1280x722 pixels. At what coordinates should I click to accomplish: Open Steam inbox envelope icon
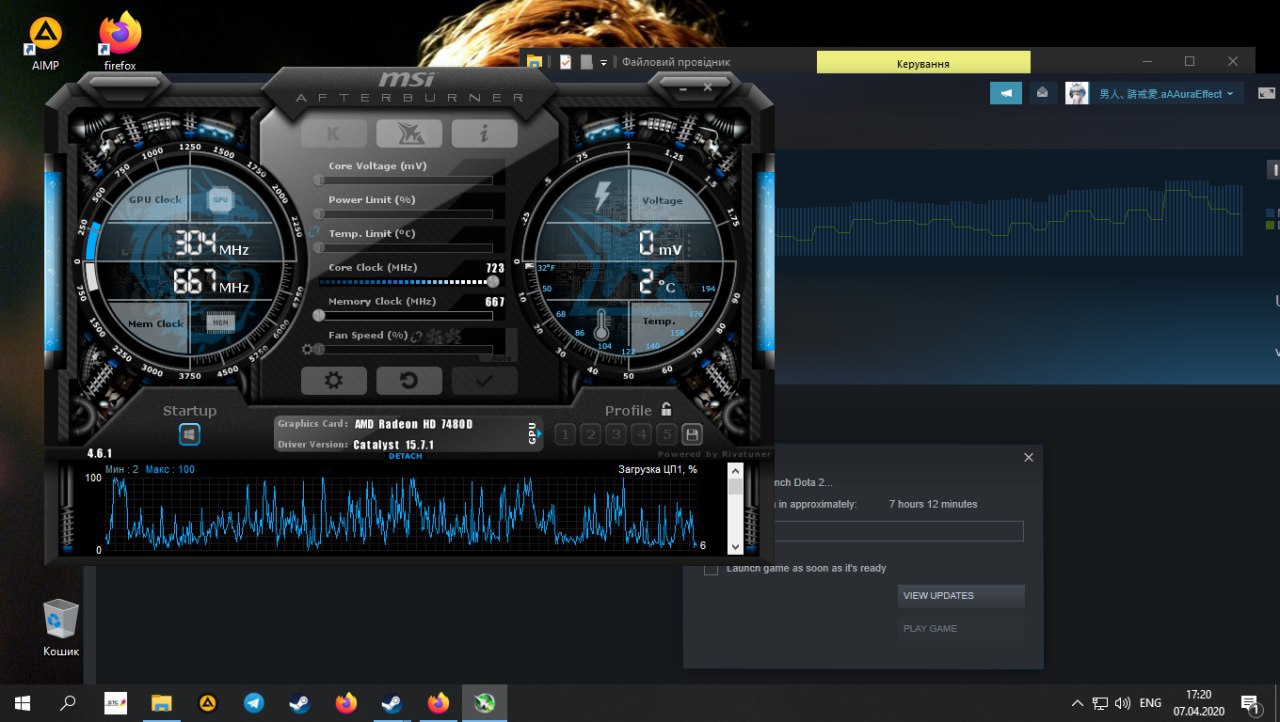point(1042,93)
